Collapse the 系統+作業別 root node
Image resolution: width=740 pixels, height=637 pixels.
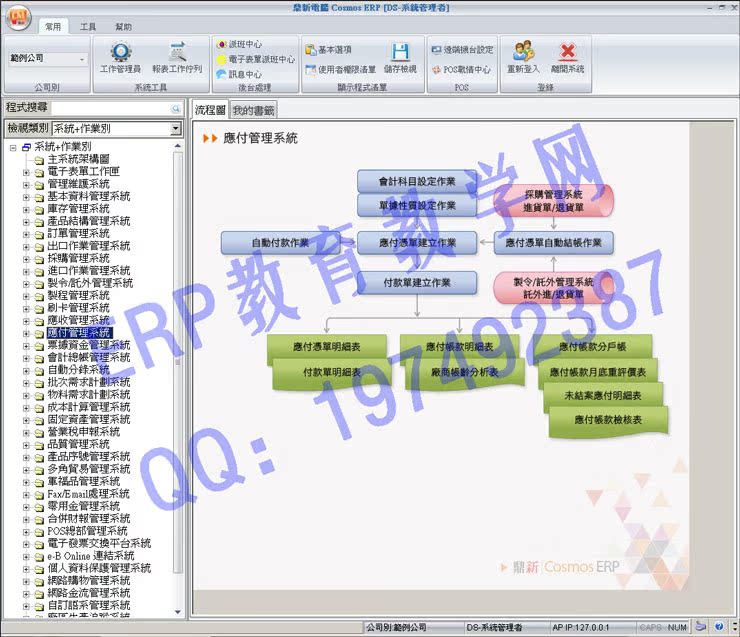[x=13, y=148]
